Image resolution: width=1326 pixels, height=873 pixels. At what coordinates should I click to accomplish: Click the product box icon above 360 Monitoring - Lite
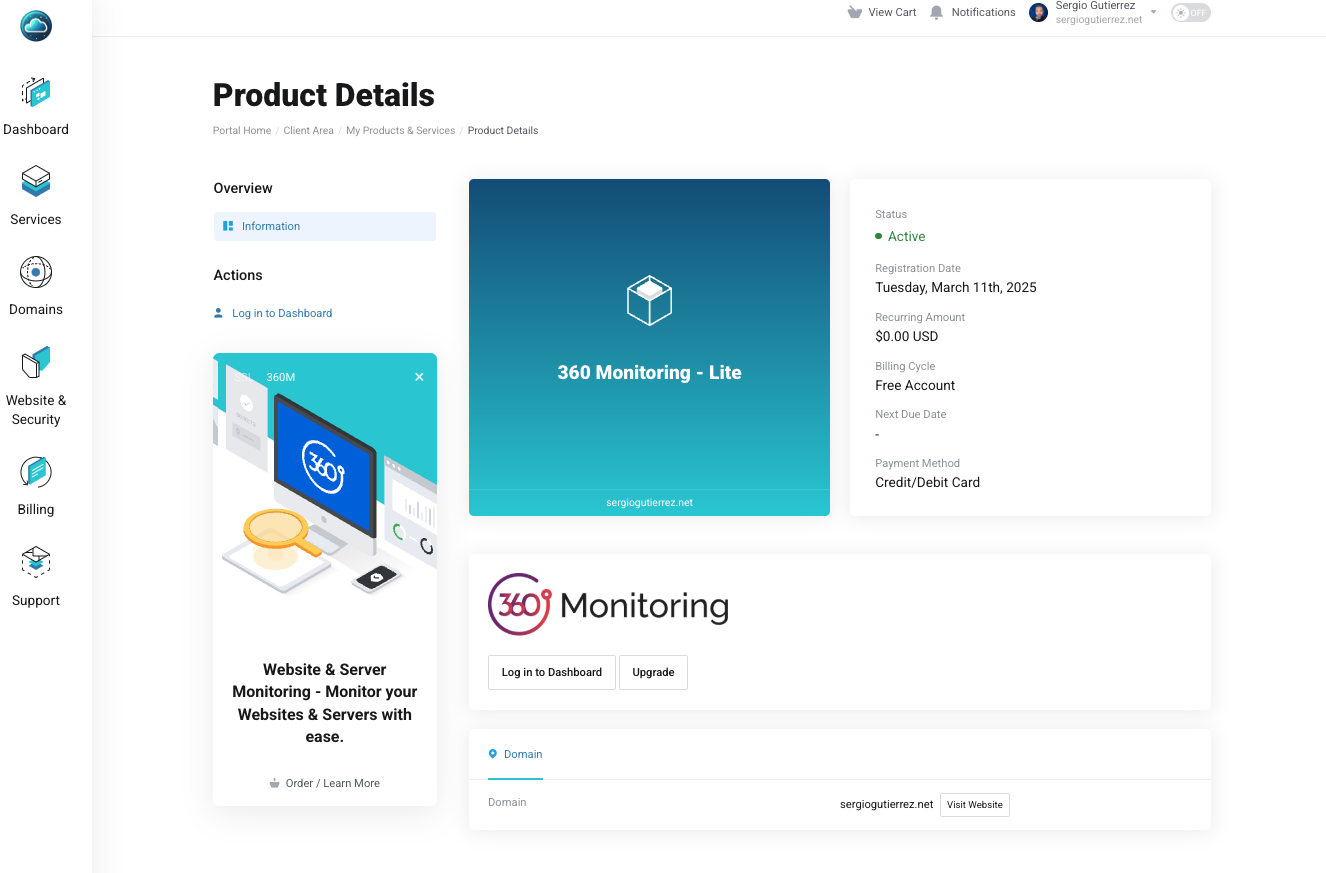649,300
